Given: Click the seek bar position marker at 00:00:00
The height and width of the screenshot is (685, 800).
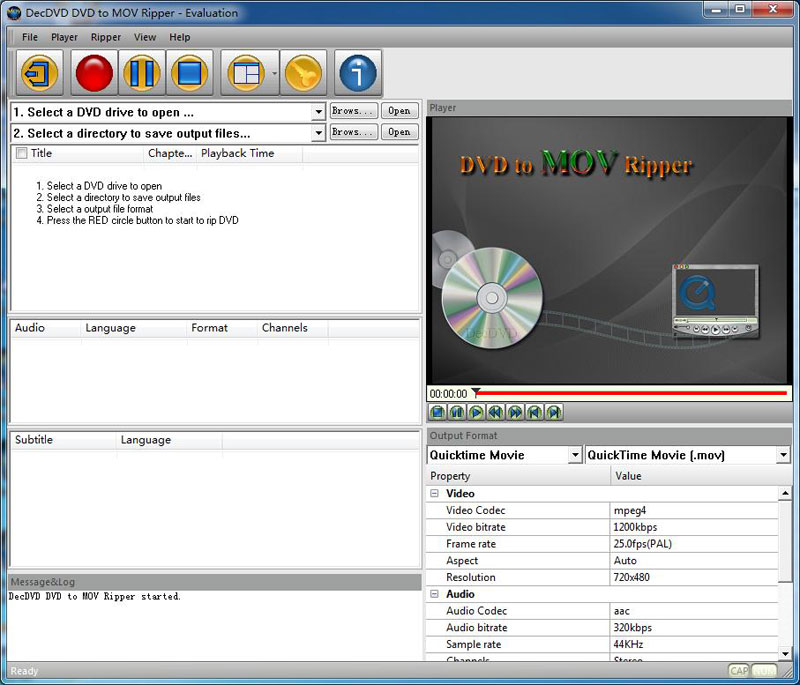Looking at the screenshot, I should [x=476, y=392].
